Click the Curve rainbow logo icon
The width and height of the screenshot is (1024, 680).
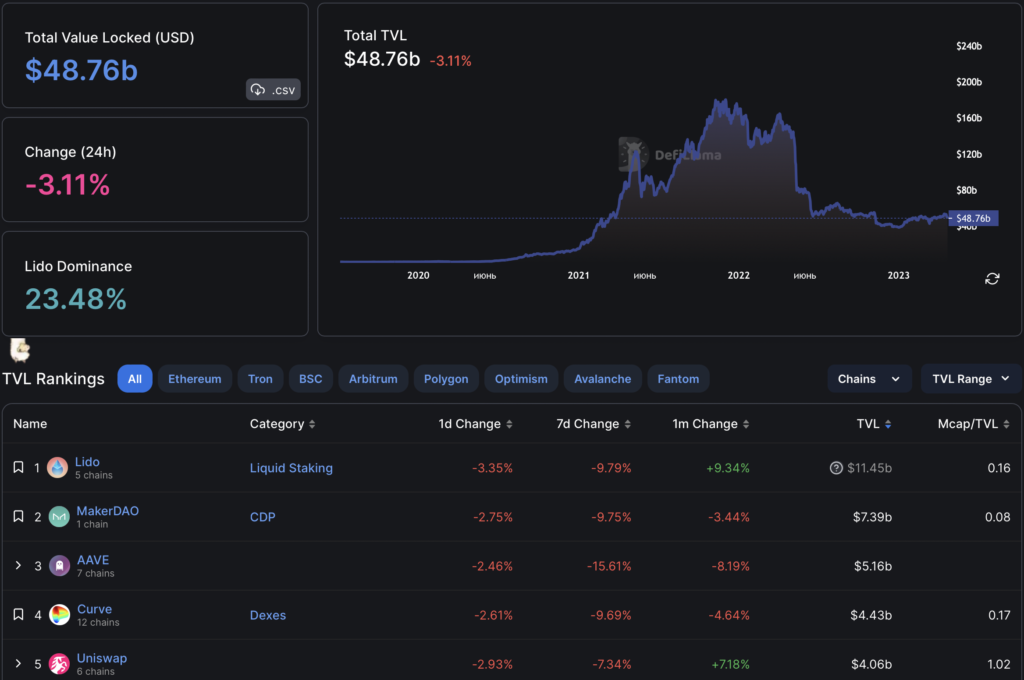pos(59,615)
